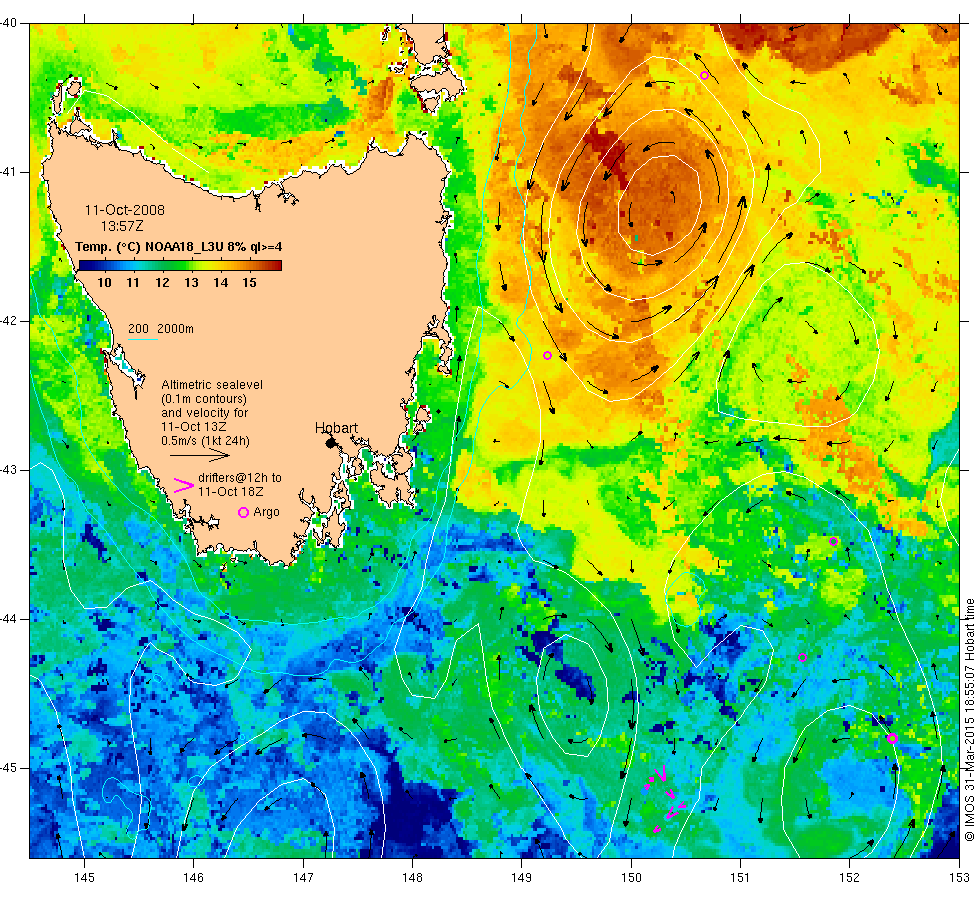Click longitude axis label '150'
This screenshot has height=900, width=980.
click(631, 878)
